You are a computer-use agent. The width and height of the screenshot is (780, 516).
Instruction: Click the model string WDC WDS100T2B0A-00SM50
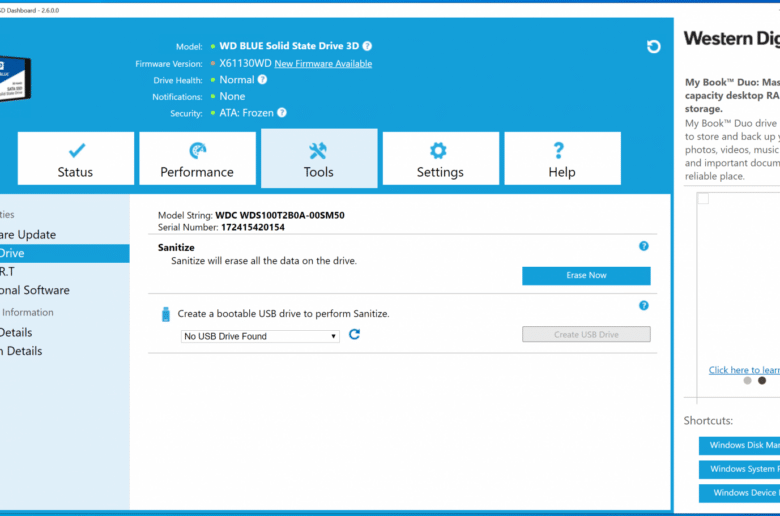coord(280,215)
